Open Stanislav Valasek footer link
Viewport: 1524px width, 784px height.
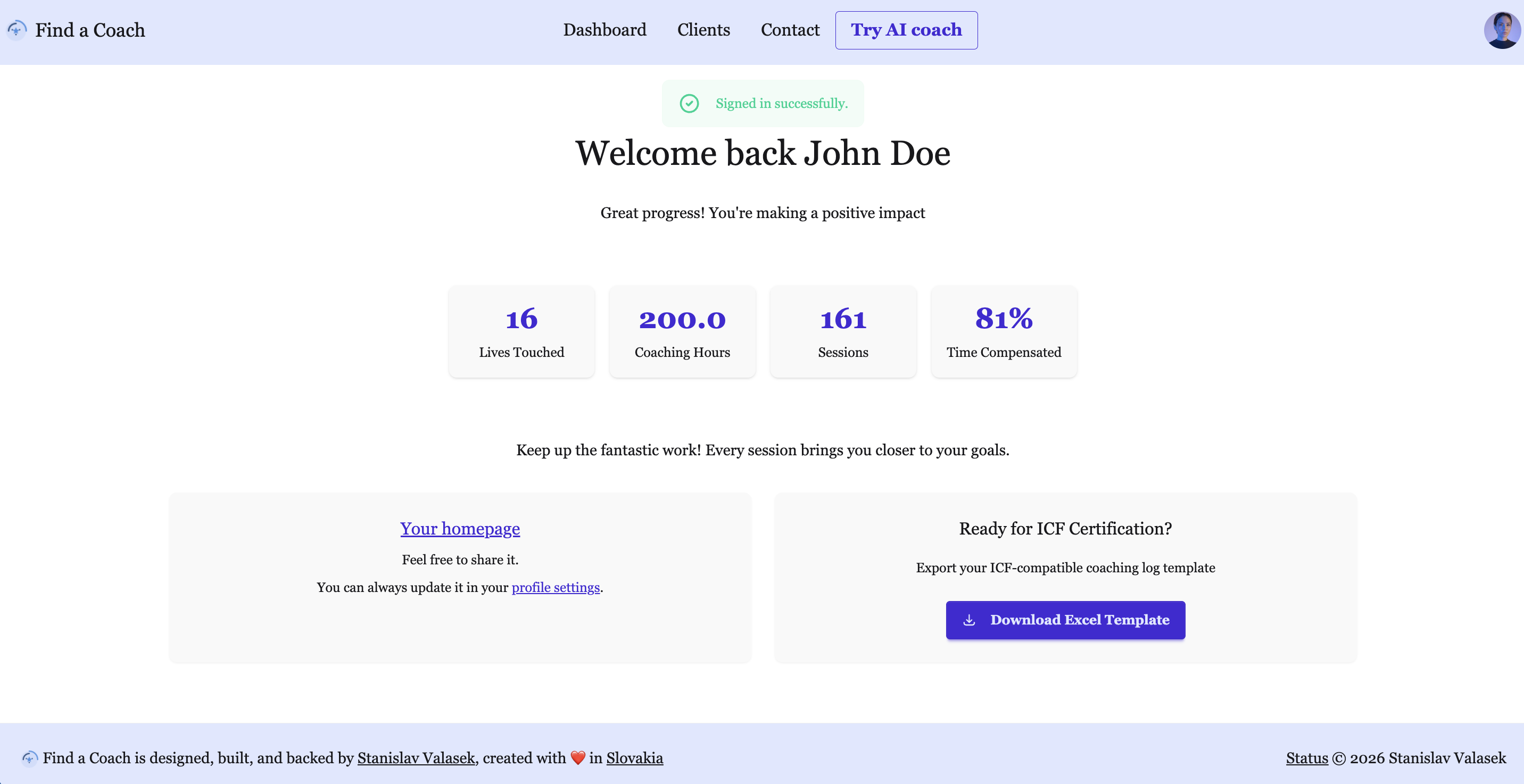point(416,758)
